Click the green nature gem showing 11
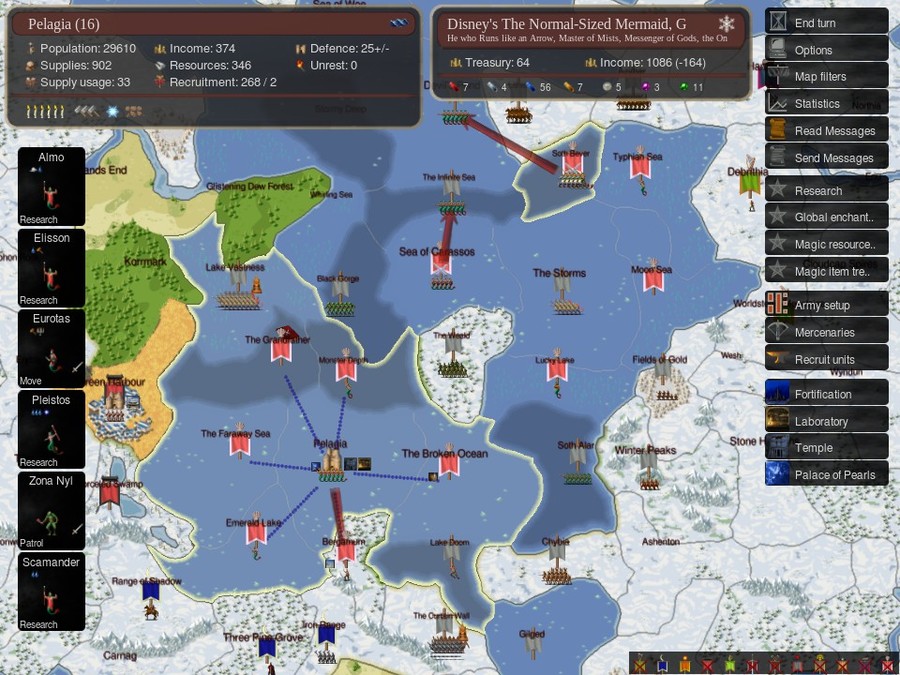This screenshot has height=675, width=900. point(683,87)
